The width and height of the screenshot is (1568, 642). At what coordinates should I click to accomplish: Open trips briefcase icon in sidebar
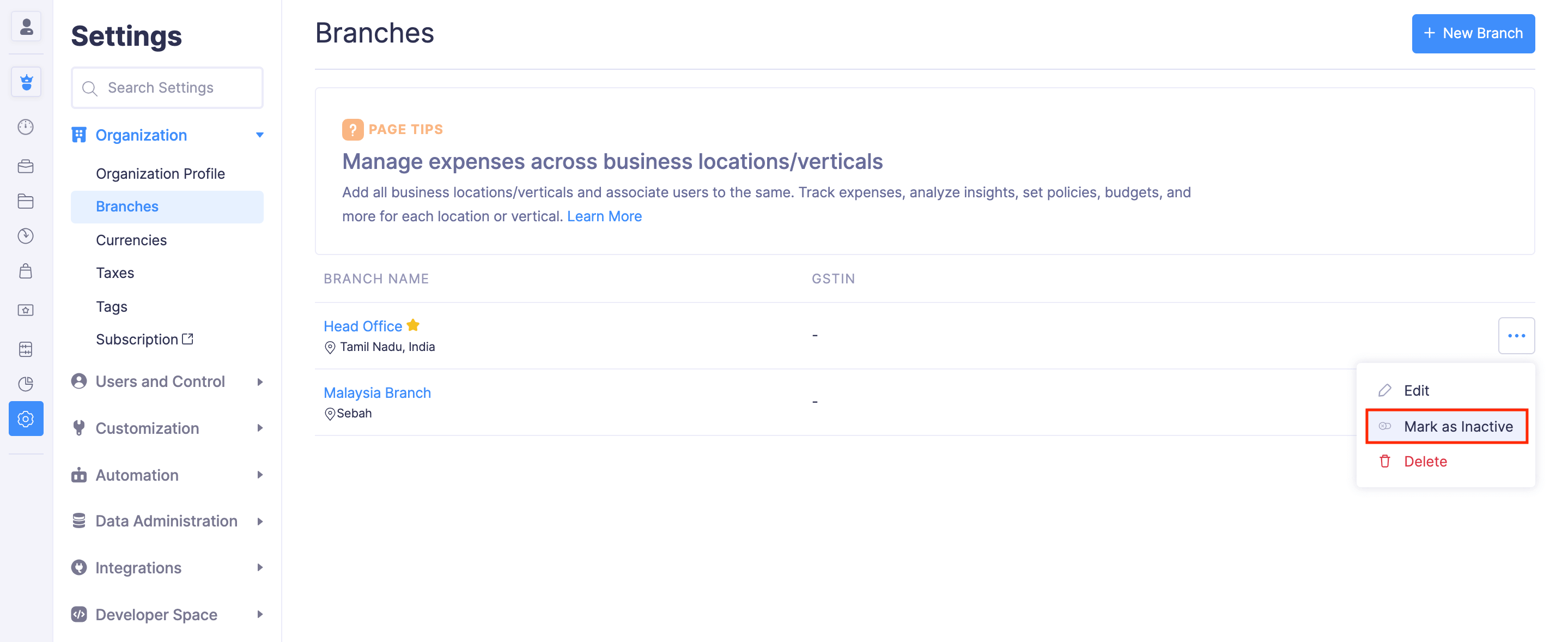(26, 166)
